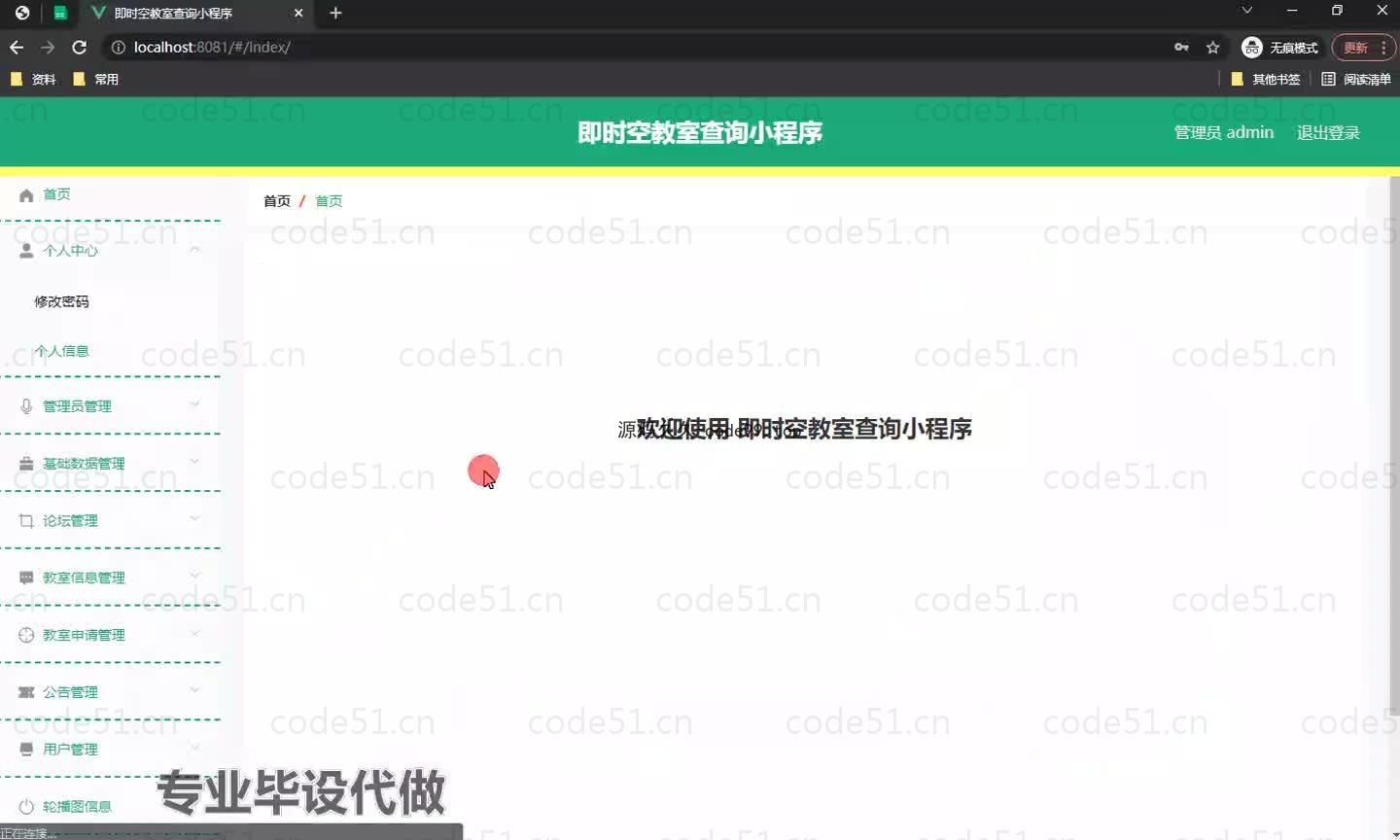Click 退出登录 to log out
Screen dimensions: 1400x840
(1328, 132)
